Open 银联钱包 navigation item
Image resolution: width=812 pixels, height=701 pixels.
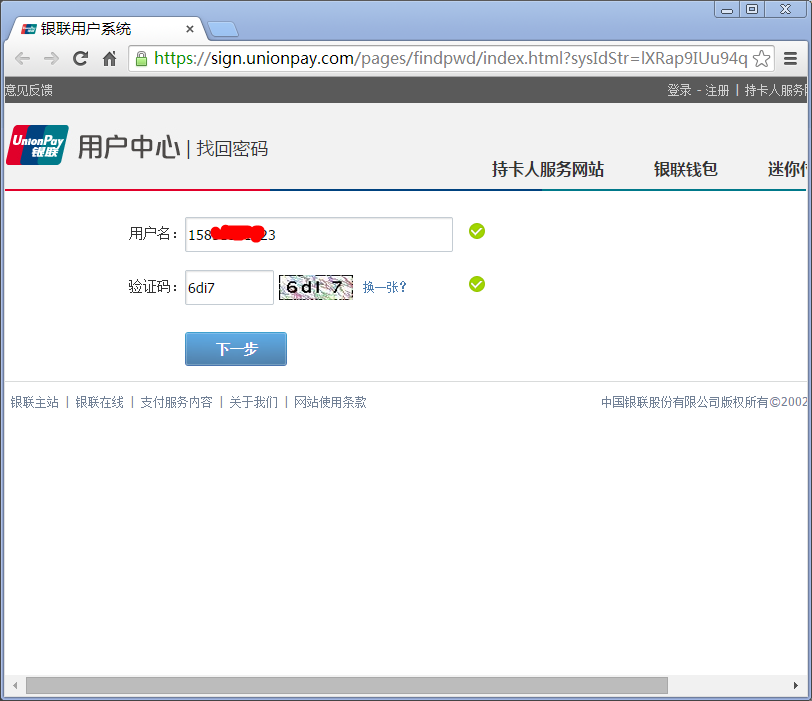coord(685,169)
